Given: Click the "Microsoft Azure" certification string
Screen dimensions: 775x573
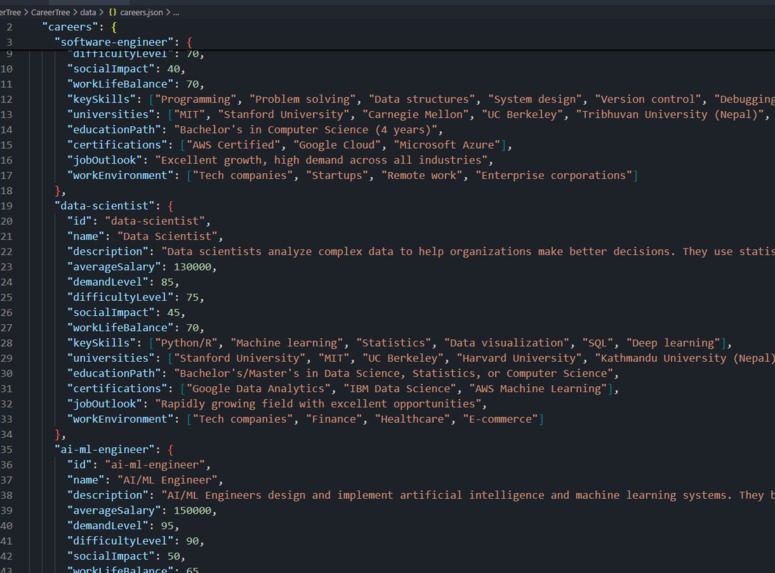Looking at the screenshot, I should [x=447, y=145].
